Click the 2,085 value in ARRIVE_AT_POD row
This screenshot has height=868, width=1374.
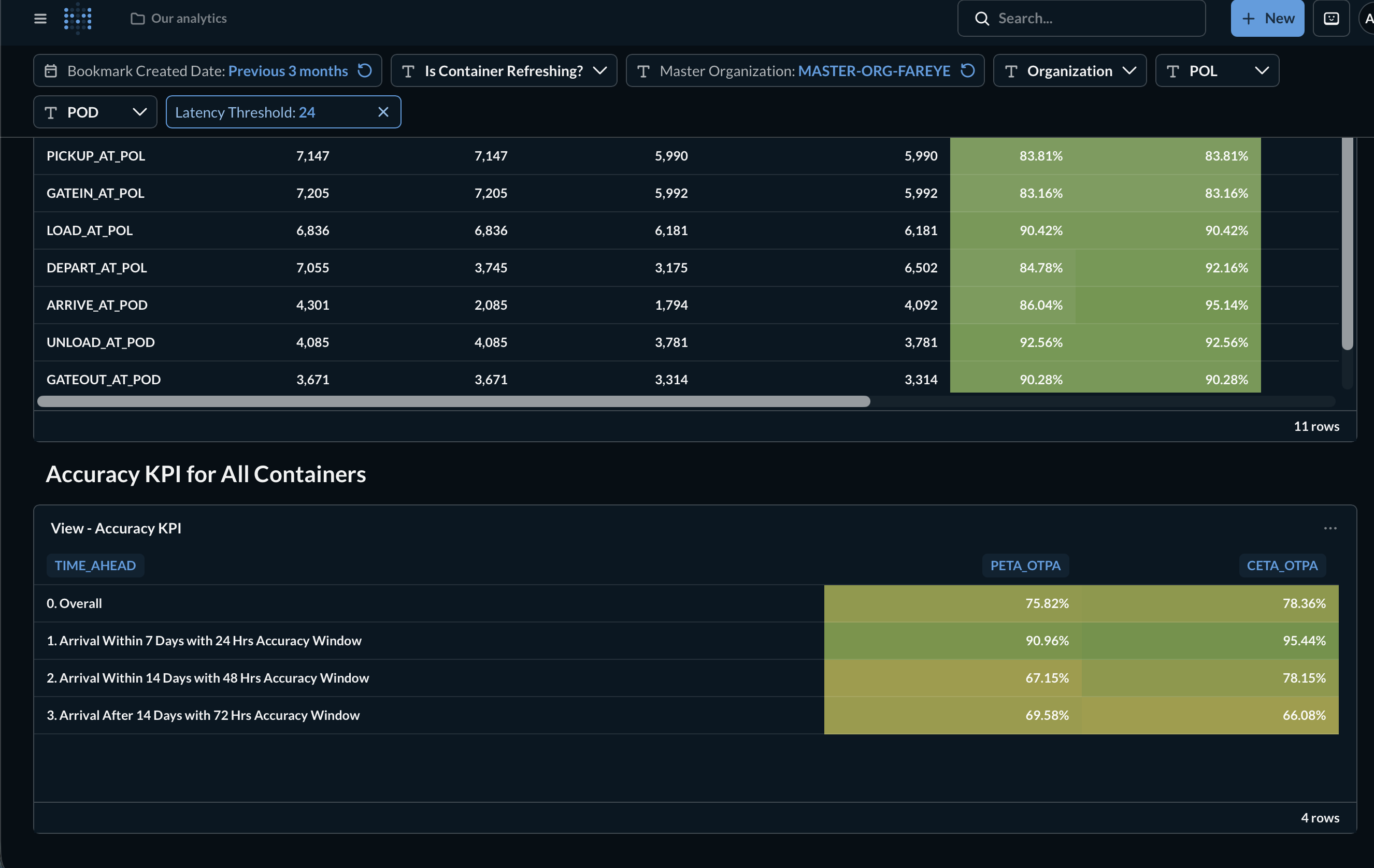491,305
